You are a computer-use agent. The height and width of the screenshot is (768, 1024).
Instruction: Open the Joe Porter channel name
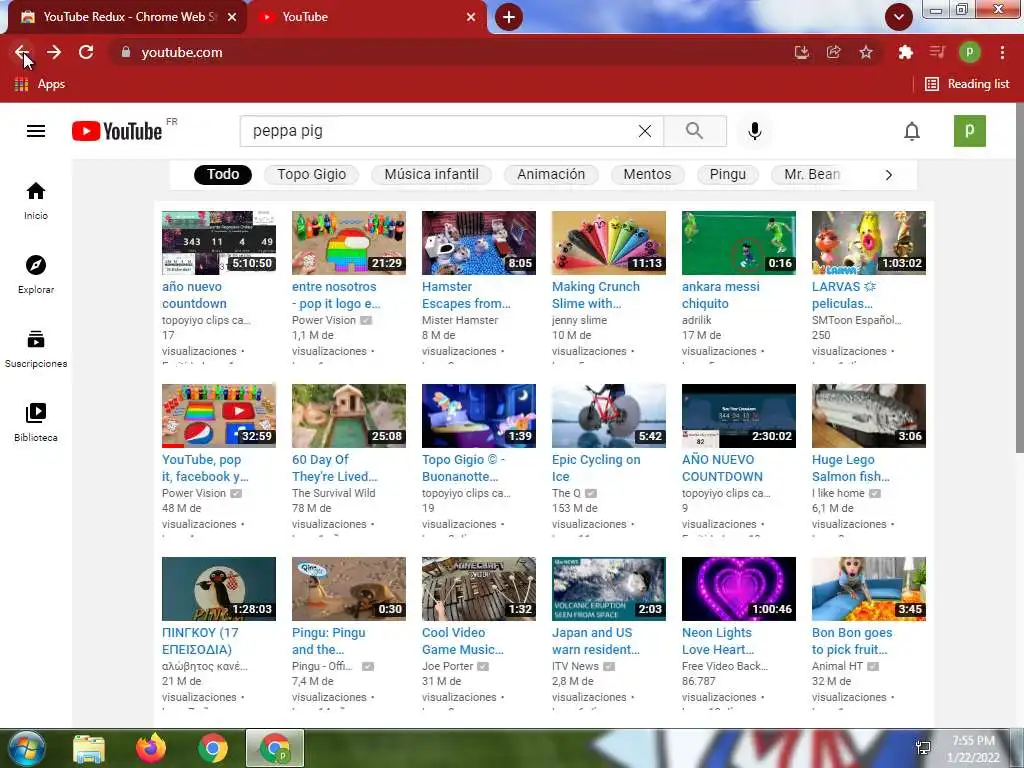(x=447, y=666)
